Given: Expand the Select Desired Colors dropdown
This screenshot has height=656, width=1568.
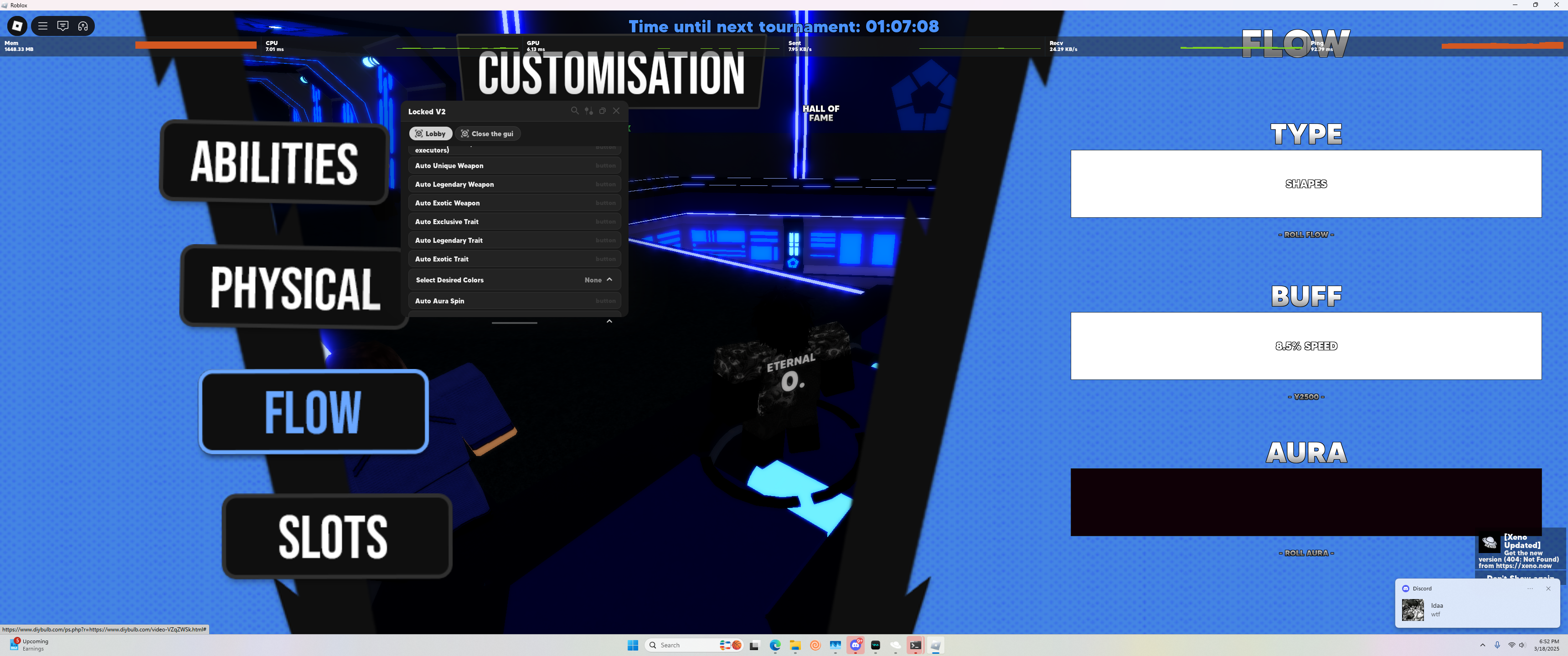Looking at the screenshot, I should point(514,280).
